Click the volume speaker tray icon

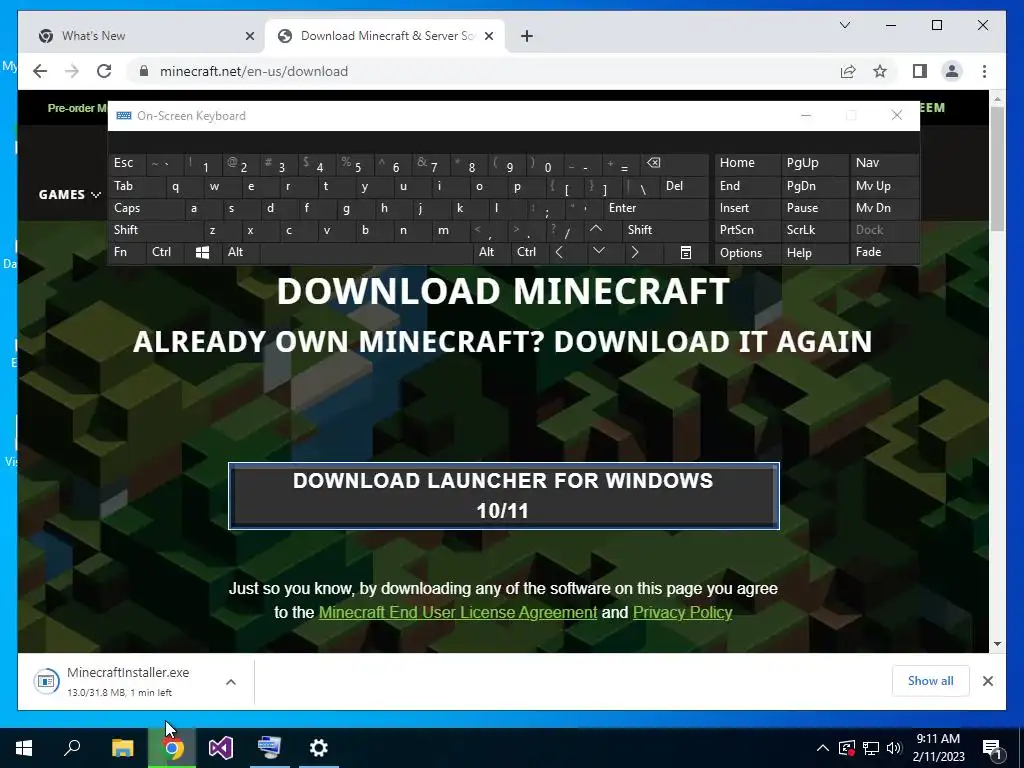click(895, 748)
